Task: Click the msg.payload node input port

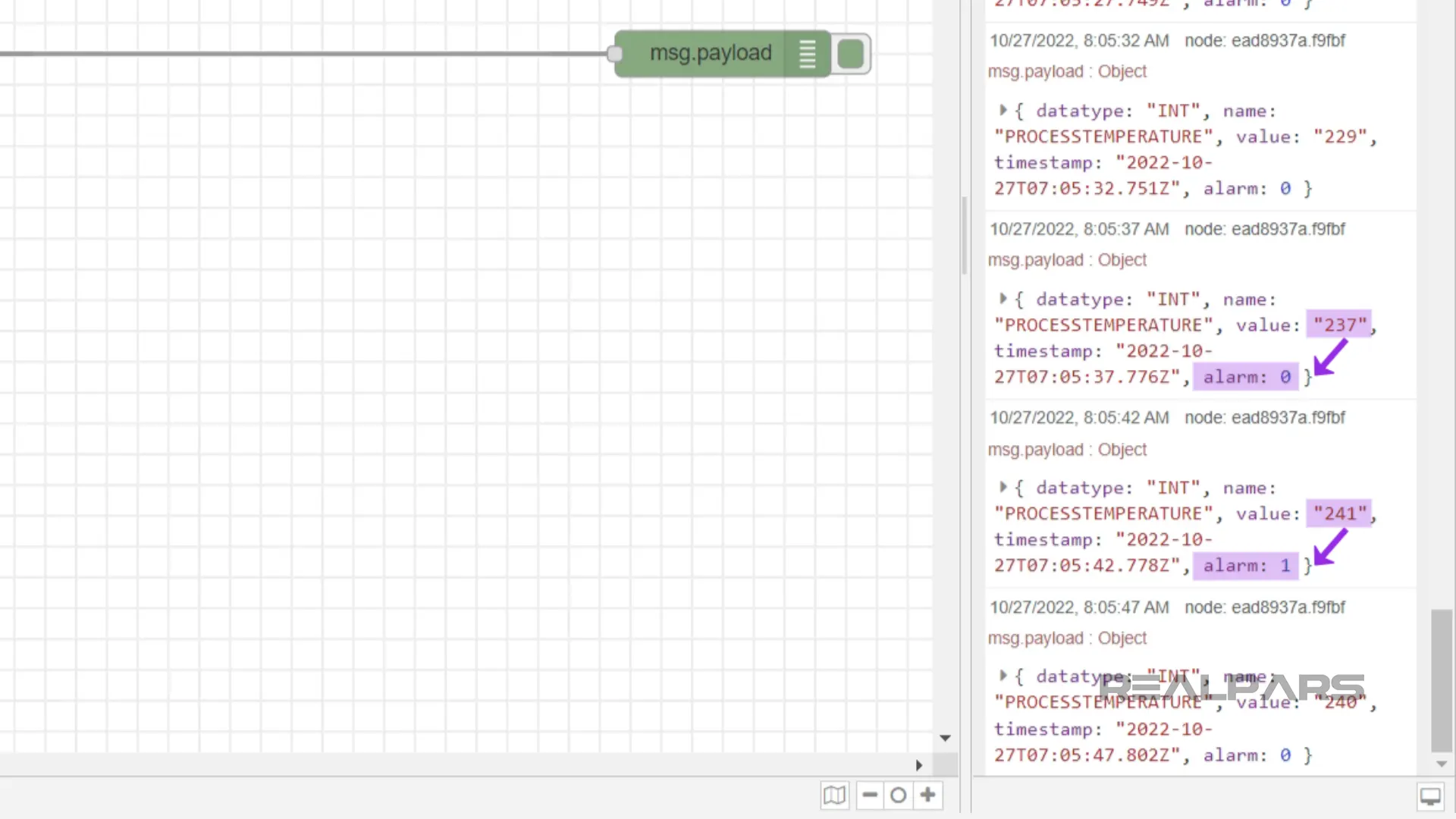Action: (x=615, y=54)
